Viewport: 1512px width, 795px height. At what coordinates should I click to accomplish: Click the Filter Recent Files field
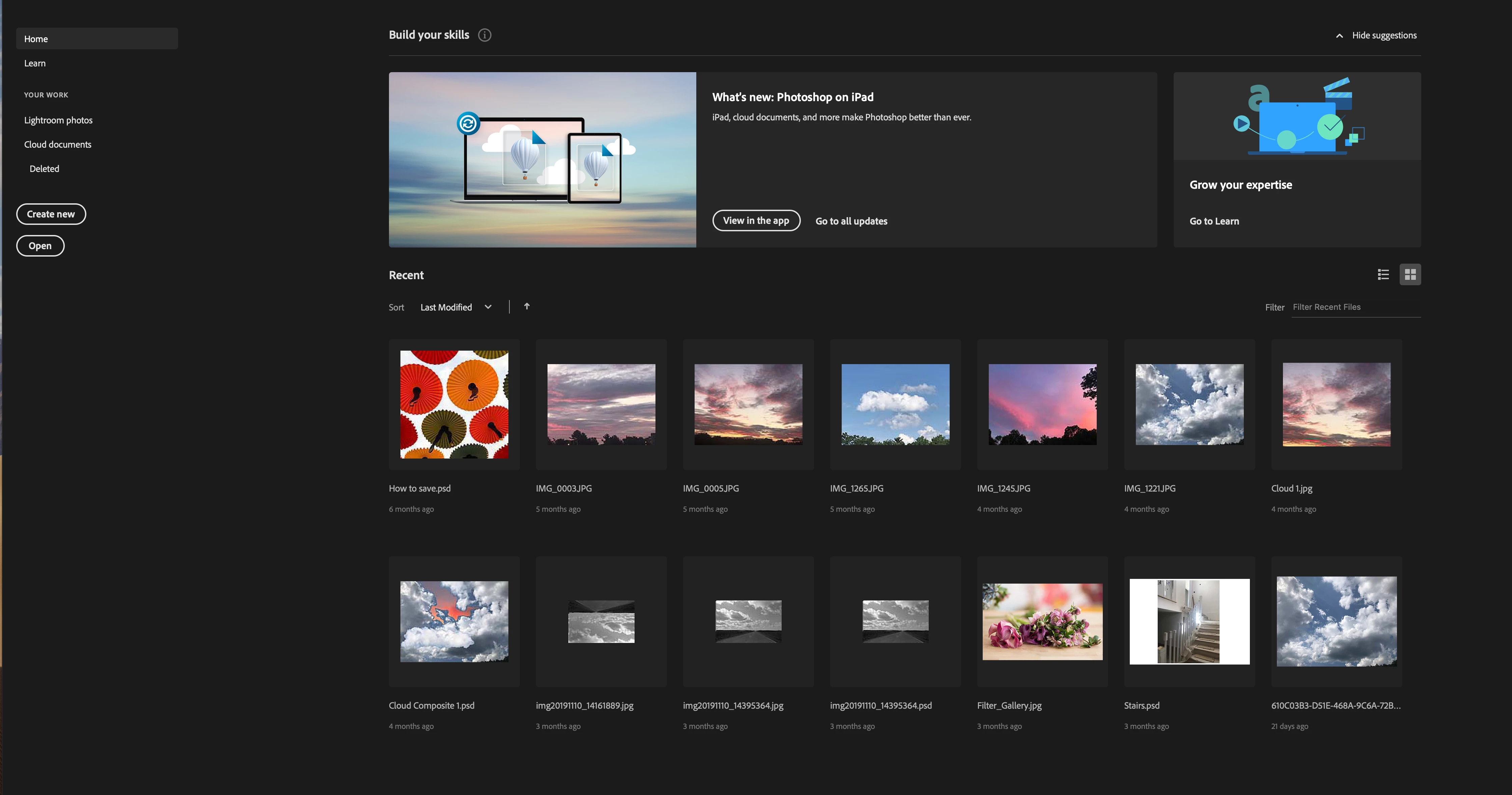[x=1355, y=307]
